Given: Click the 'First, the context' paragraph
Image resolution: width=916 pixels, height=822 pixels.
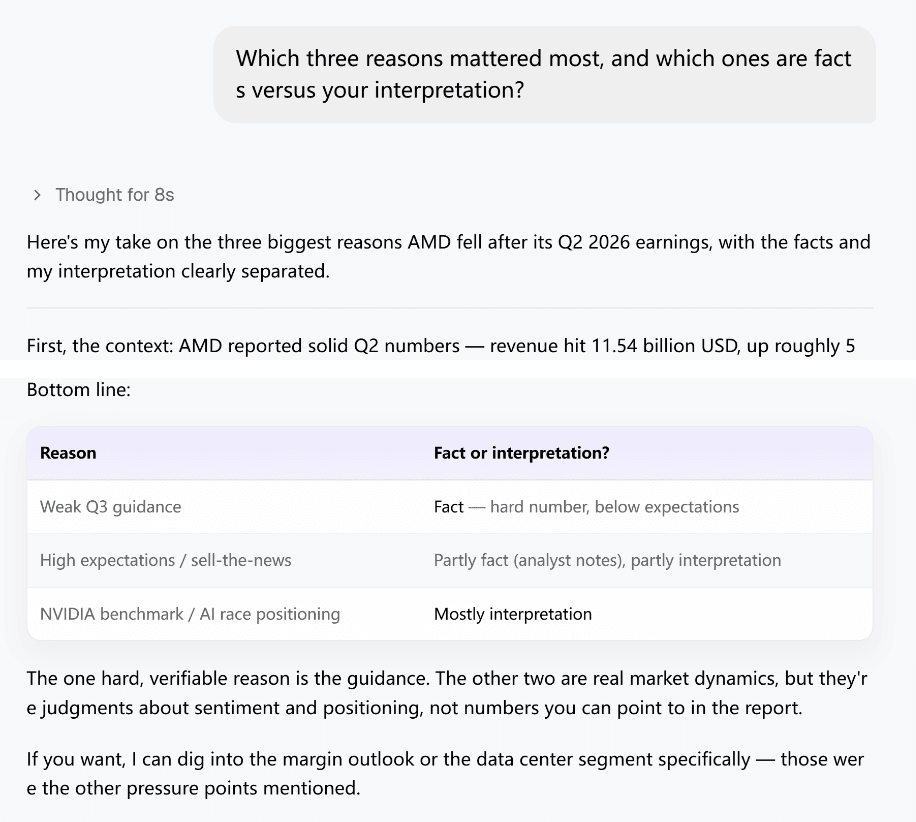Looking at the screenshot, I should (x=441, y=346).
